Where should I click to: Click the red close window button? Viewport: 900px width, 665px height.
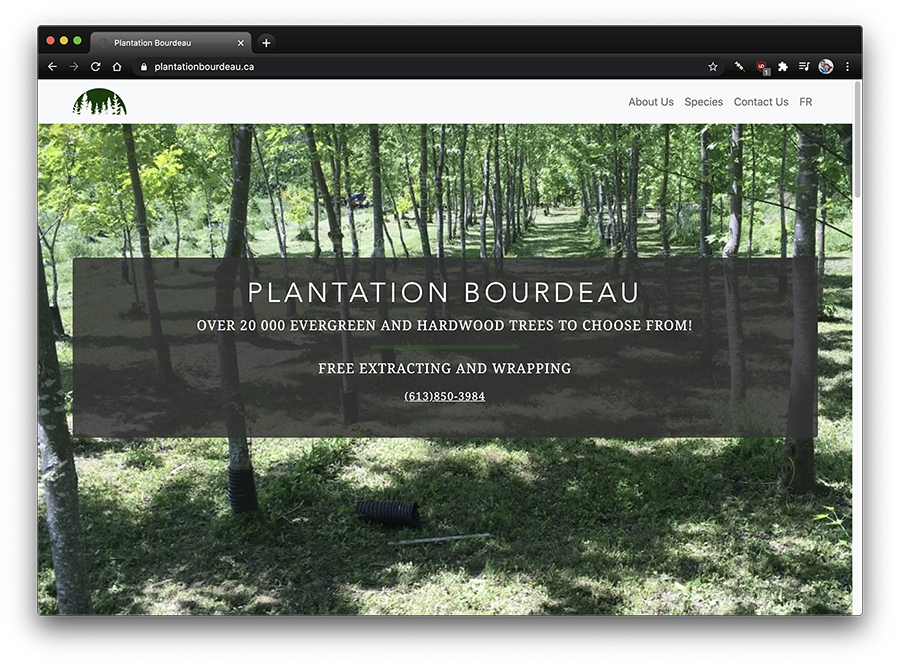51,41
